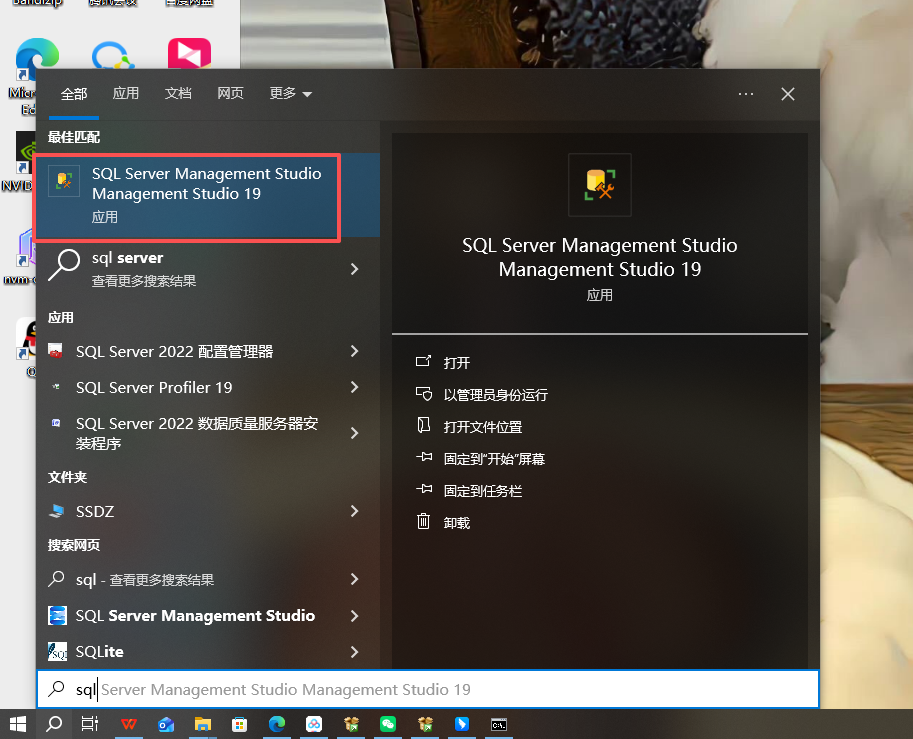This screenshot has height=739, width=913.
Task: Expand the SQL Server Management Studio web result arrow
Action: (x=355, y=616)
